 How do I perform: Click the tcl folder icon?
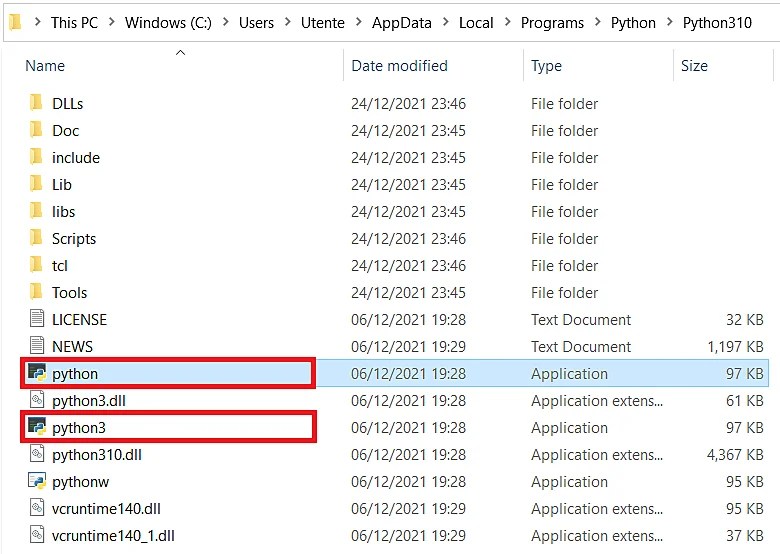click(x=36, y=265)
